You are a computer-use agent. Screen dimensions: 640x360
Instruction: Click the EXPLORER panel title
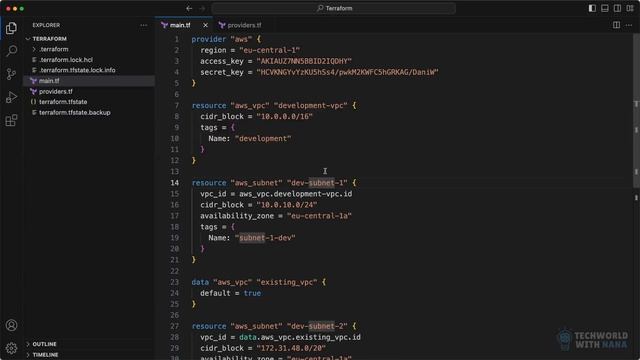pyautogui.click(x=46, y=25)
